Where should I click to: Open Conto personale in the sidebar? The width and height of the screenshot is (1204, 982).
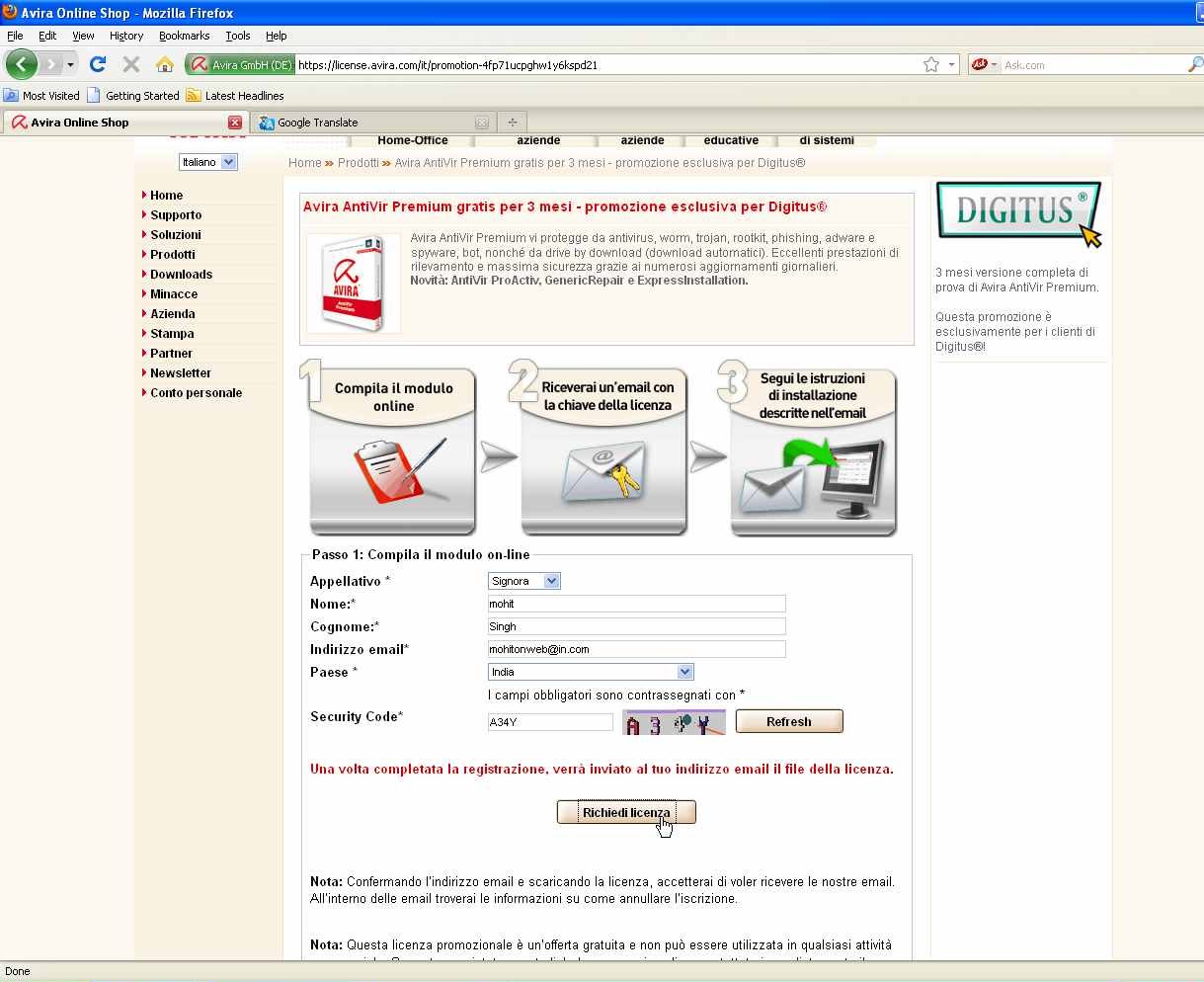tap(196, 393)
